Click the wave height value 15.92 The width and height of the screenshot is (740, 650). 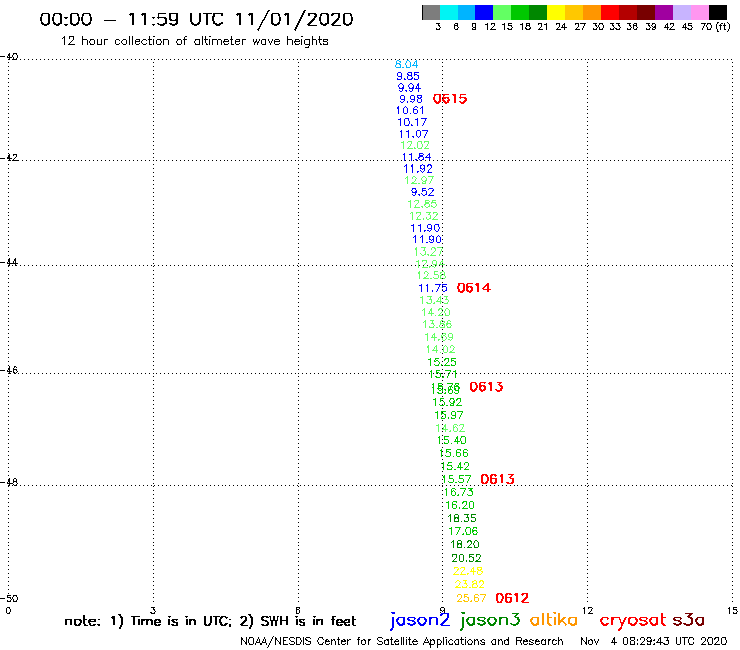tap(447, 403)
